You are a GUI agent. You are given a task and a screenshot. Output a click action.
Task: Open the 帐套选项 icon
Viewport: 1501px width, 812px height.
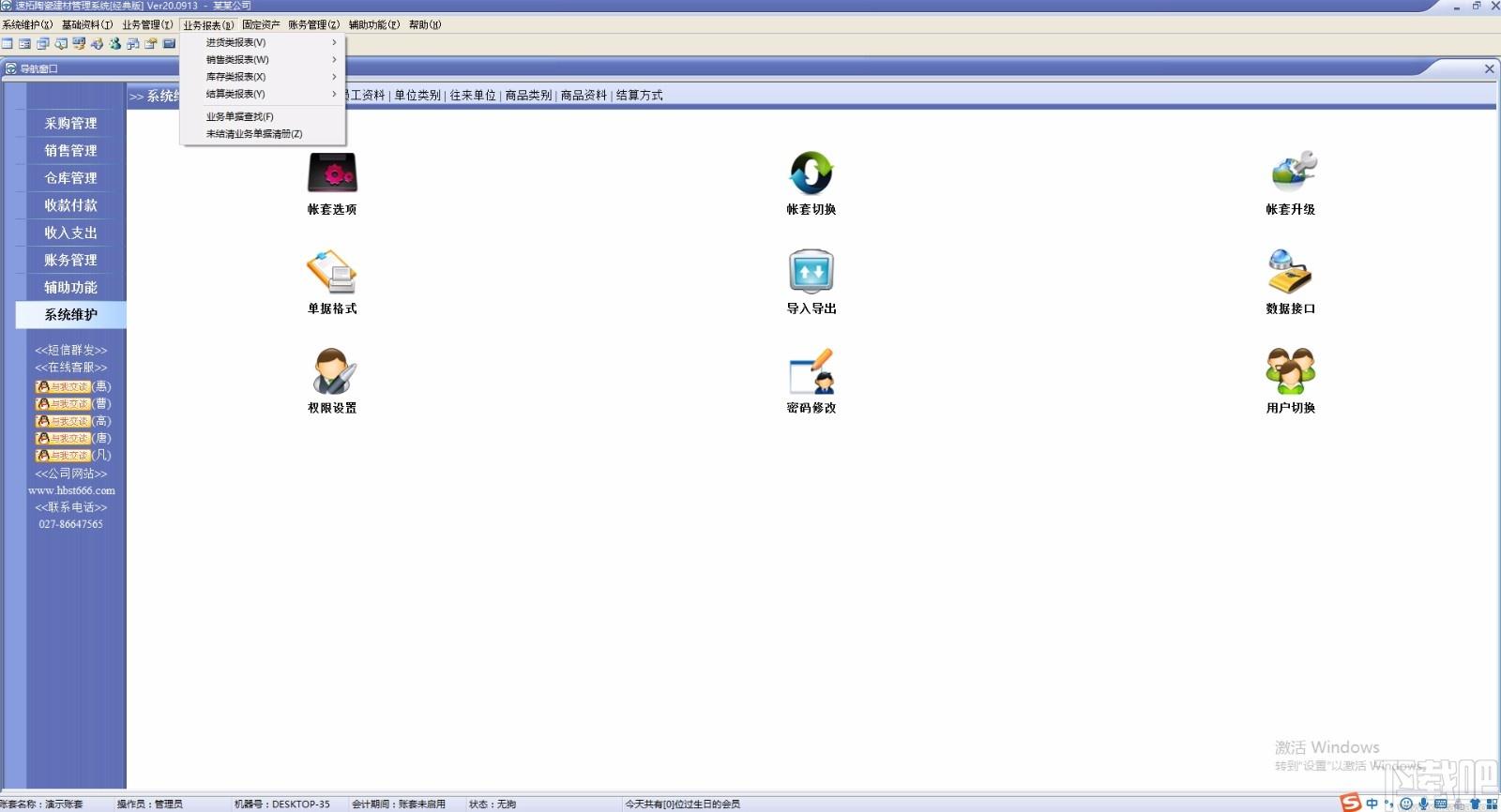(332, 173)
